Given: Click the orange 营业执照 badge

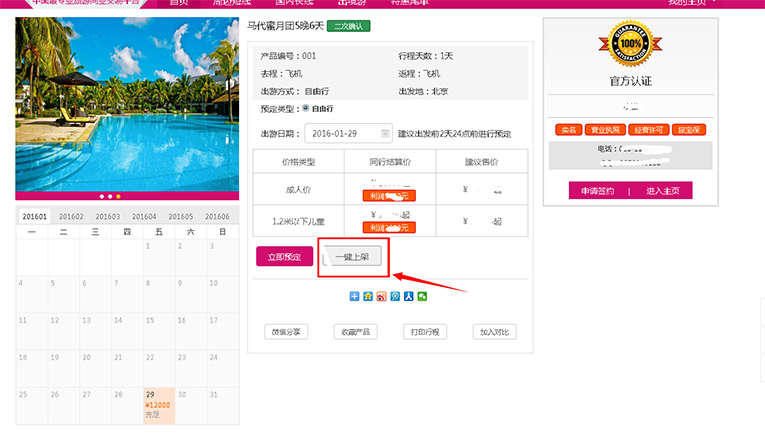Looking at the screenshot, I should [605, 130].
